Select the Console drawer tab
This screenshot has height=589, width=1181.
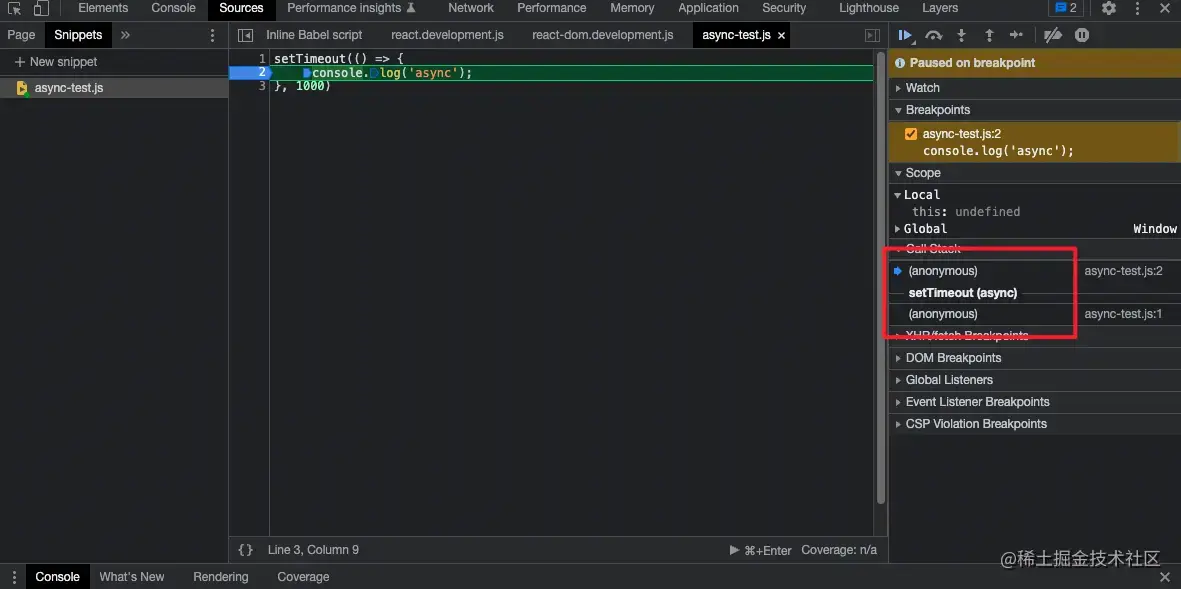pyautogui.click(x=57, y=577)
